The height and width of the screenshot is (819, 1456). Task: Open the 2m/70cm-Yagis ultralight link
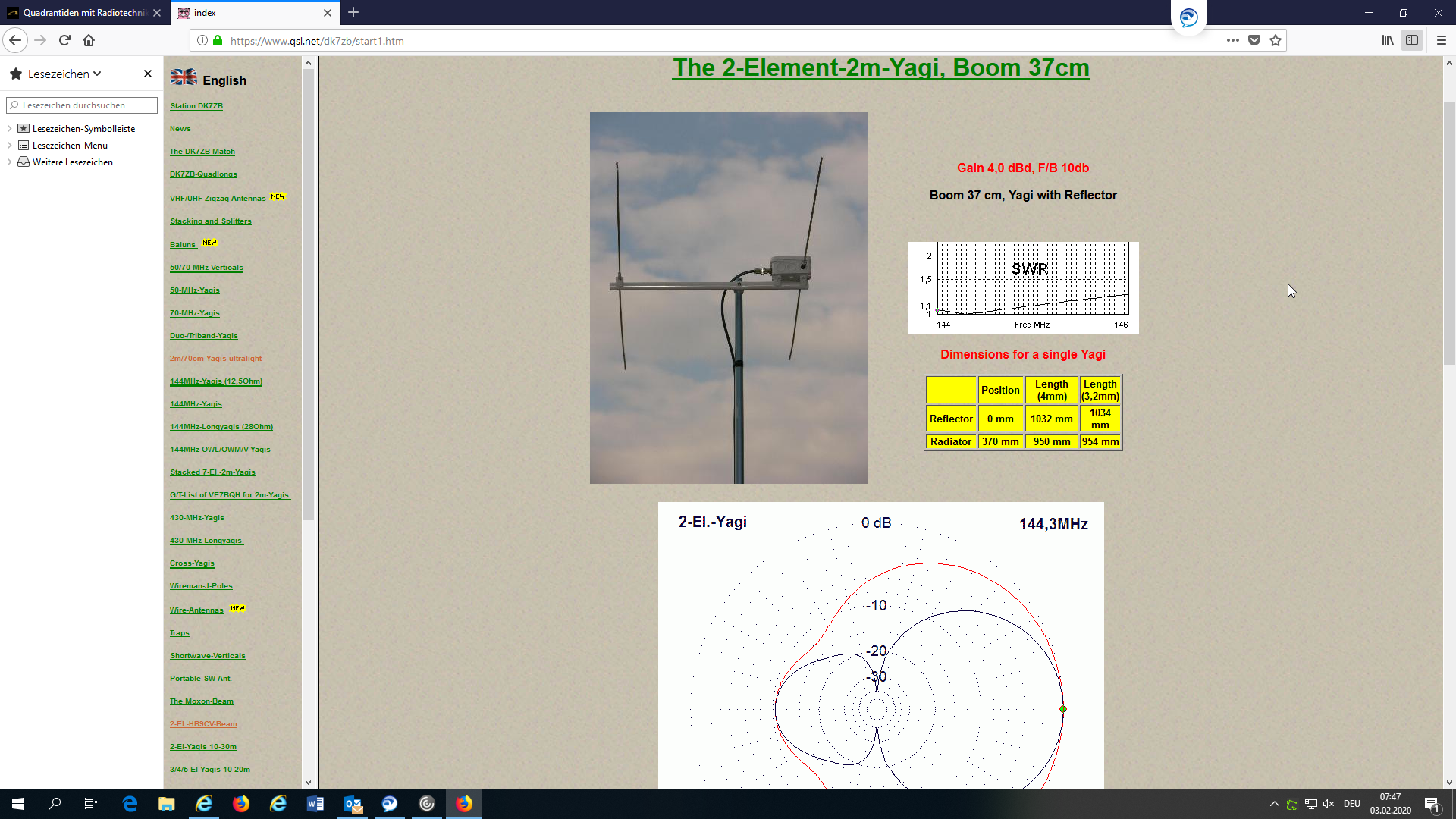click(215, 359)
